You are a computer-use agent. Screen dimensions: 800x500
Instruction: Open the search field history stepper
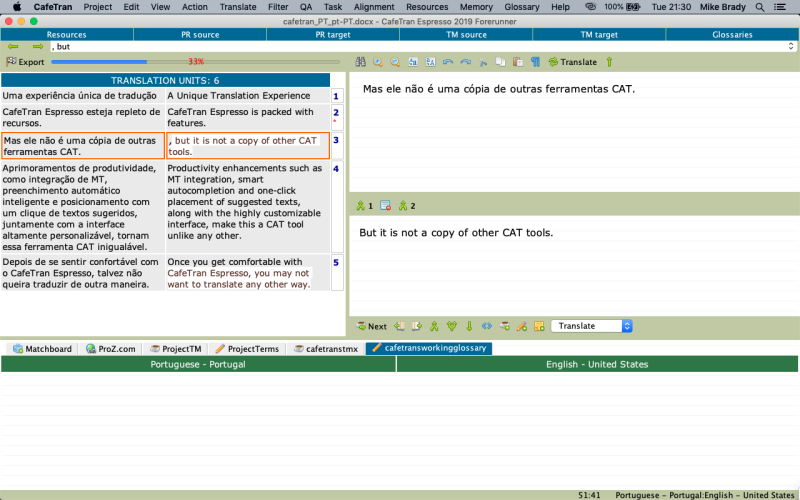(791, 46)
